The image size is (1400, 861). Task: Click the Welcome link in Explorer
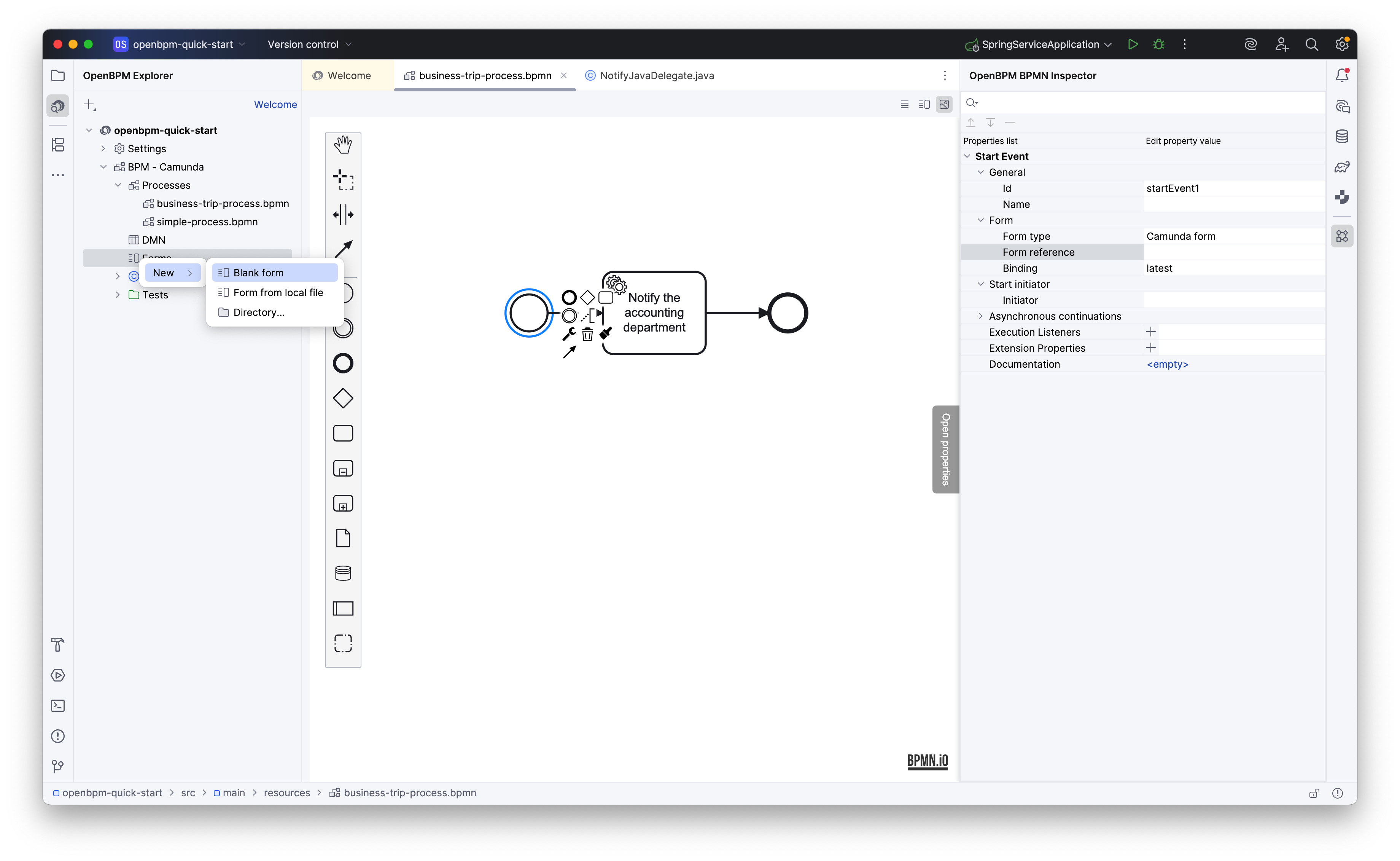[275, 104]
